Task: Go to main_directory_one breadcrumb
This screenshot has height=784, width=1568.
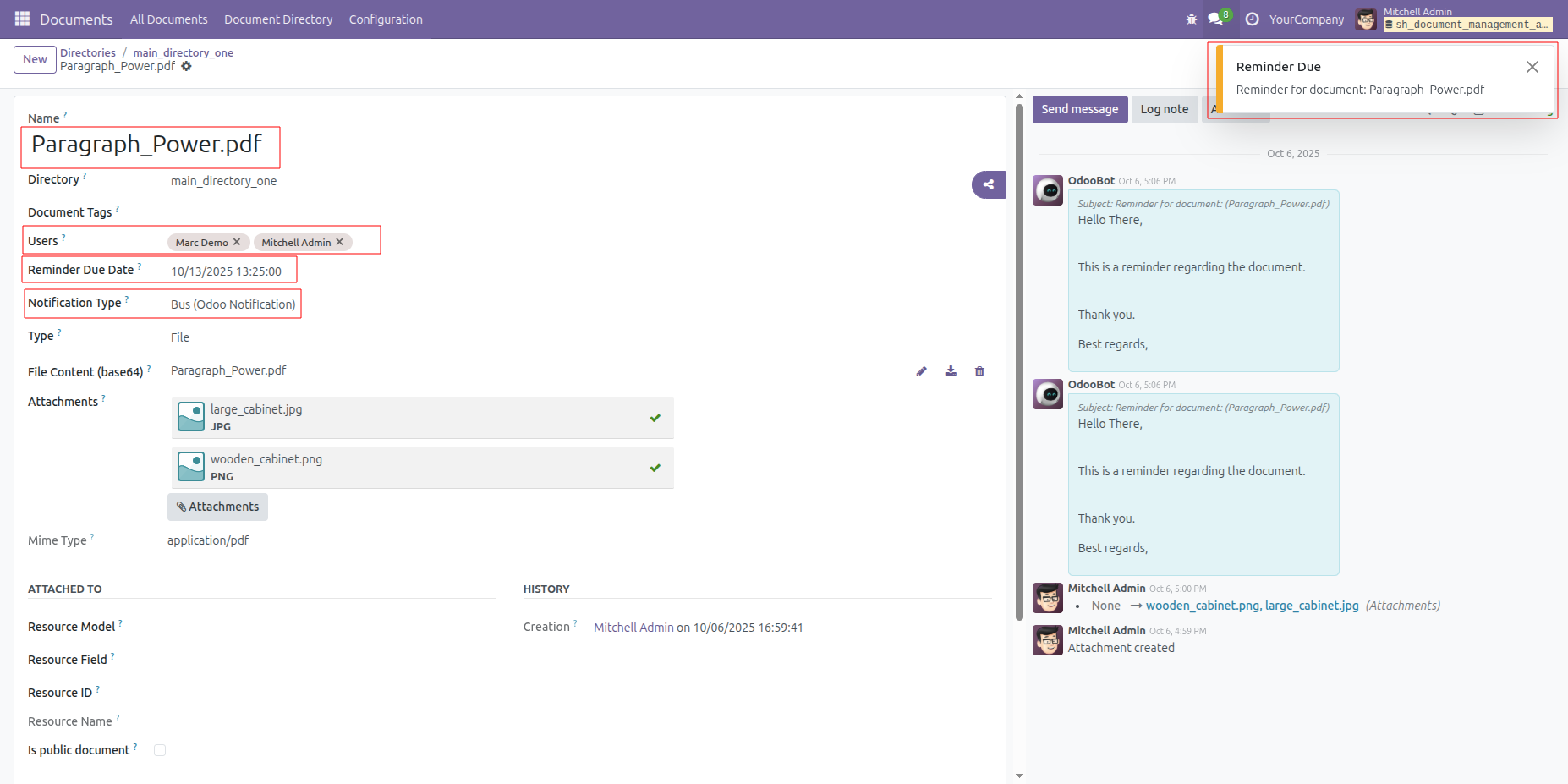Action: (184, 52)
